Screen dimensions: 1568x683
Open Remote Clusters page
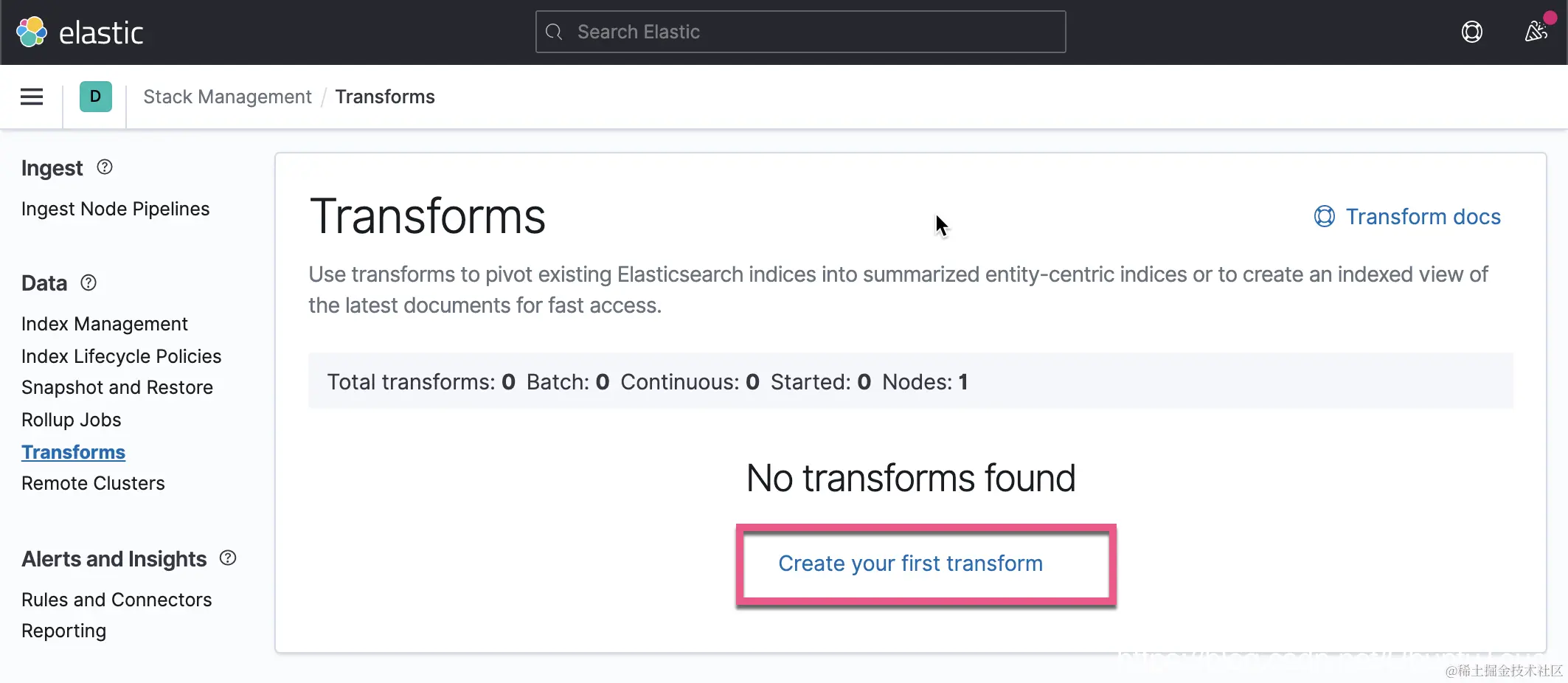pyautogui.click(x=93, y=483)
